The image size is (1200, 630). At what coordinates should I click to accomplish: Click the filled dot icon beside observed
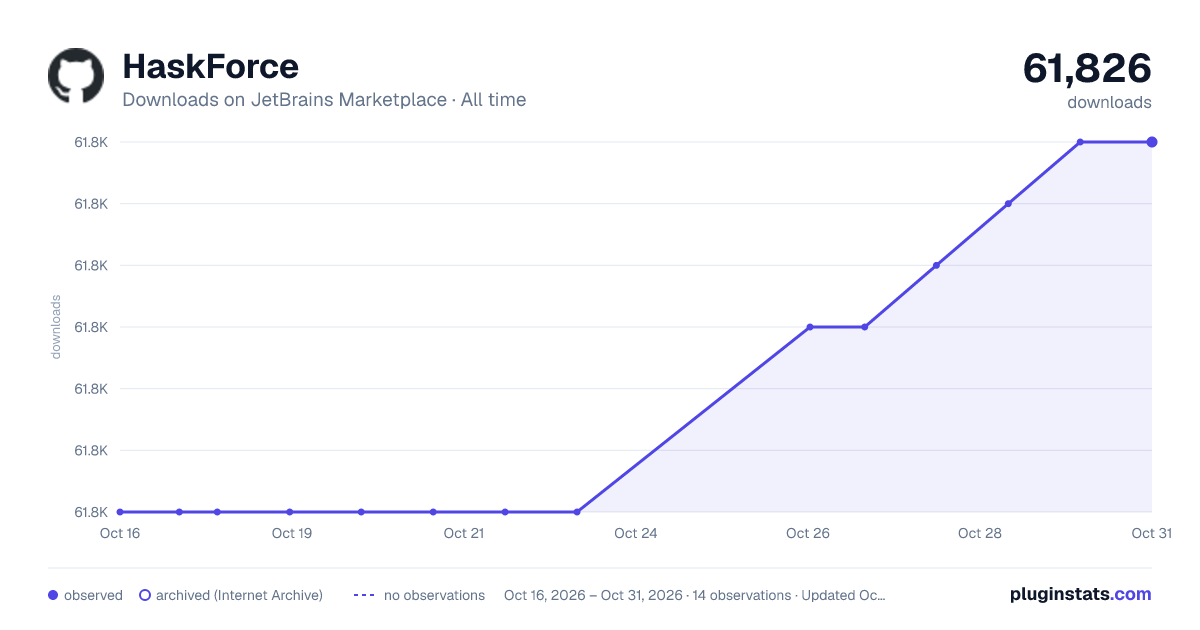[53, 595]
